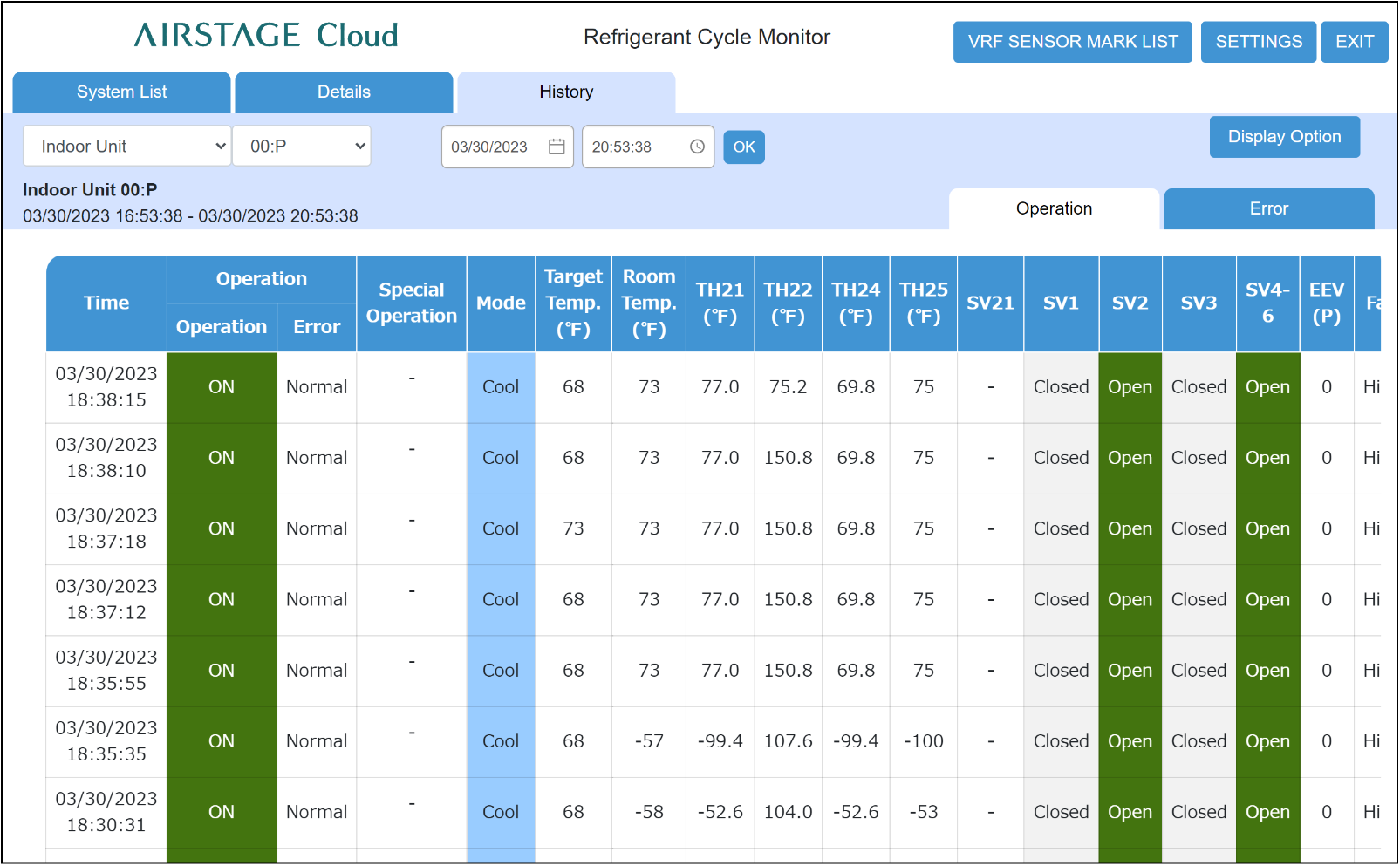
Task: Click the SETTINGS button
Action: (x=1258, y=42)
